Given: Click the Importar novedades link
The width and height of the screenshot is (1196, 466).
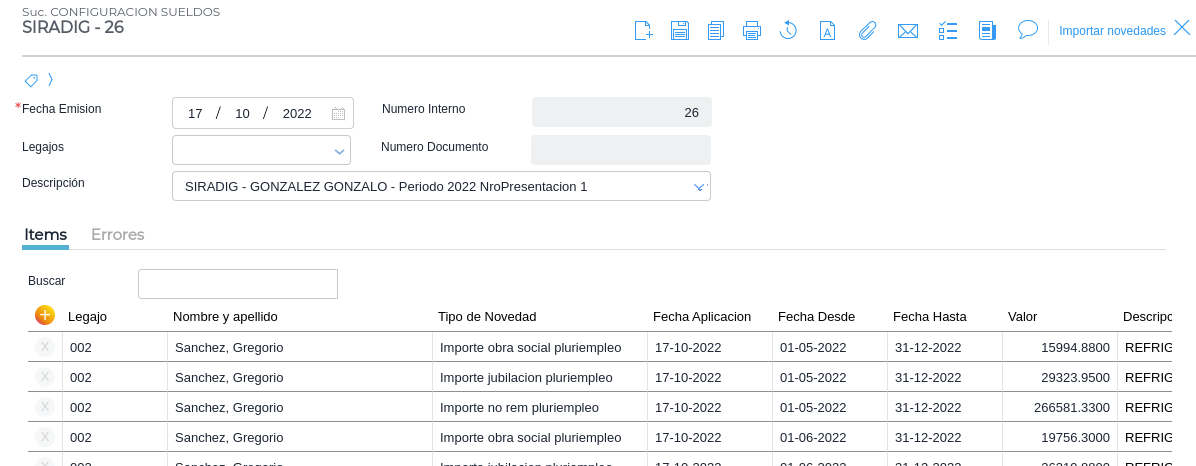Looking at the screenshot, I should click(x=1112, y=31).
